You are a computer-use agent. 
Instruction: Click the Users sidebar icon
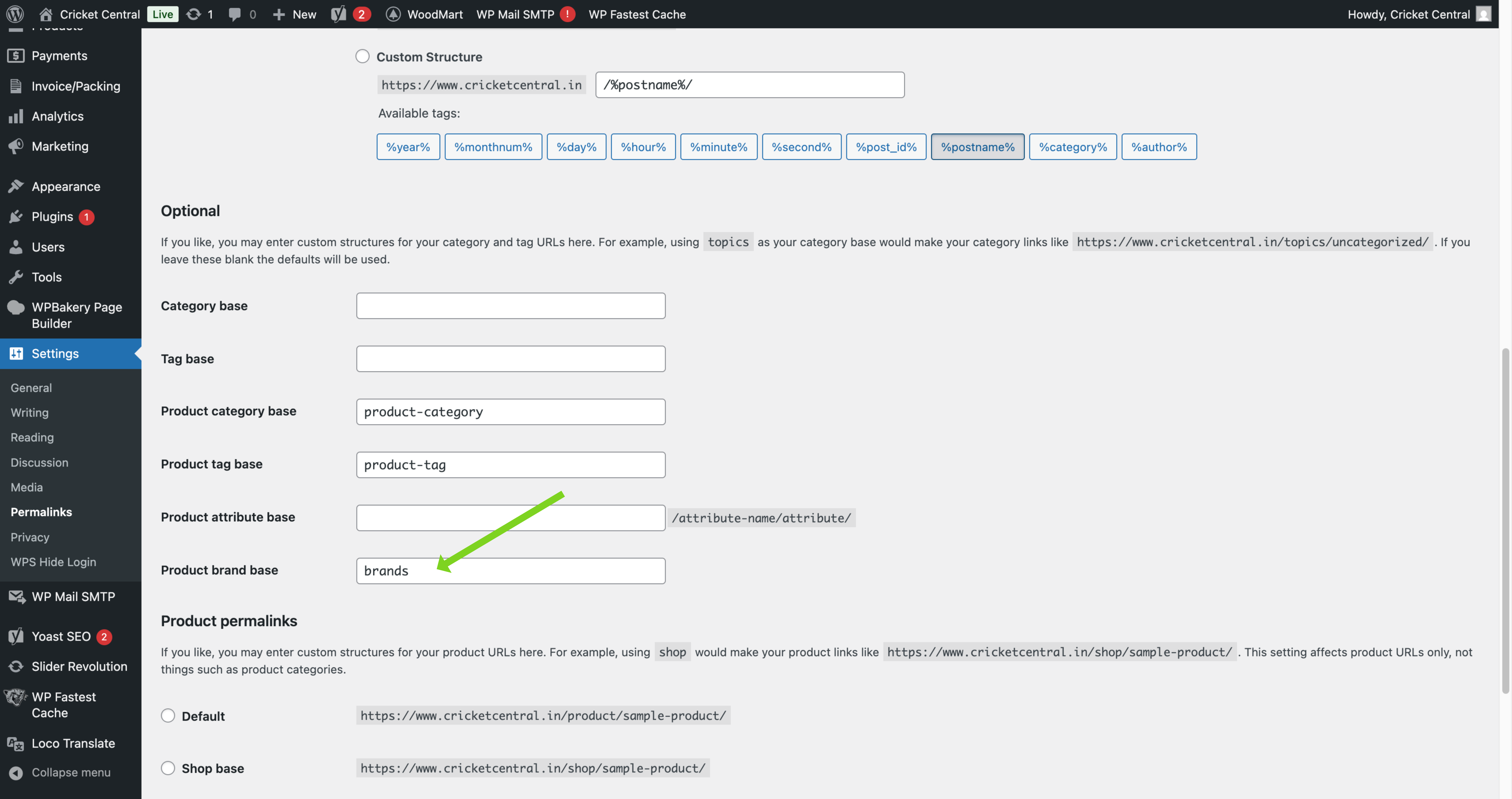click(16, 247)
